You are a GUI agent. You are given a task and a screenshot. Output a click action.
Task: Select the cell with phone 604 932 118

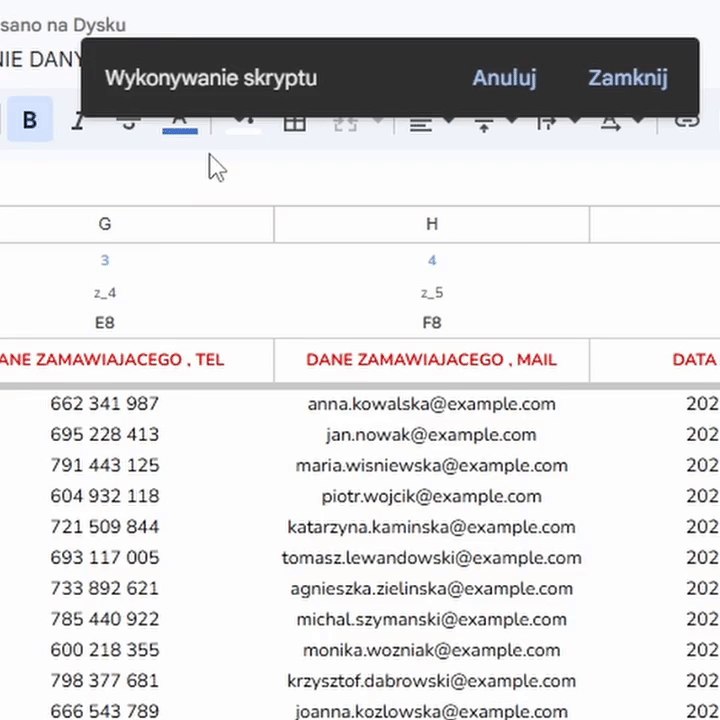tap(105, 496)
